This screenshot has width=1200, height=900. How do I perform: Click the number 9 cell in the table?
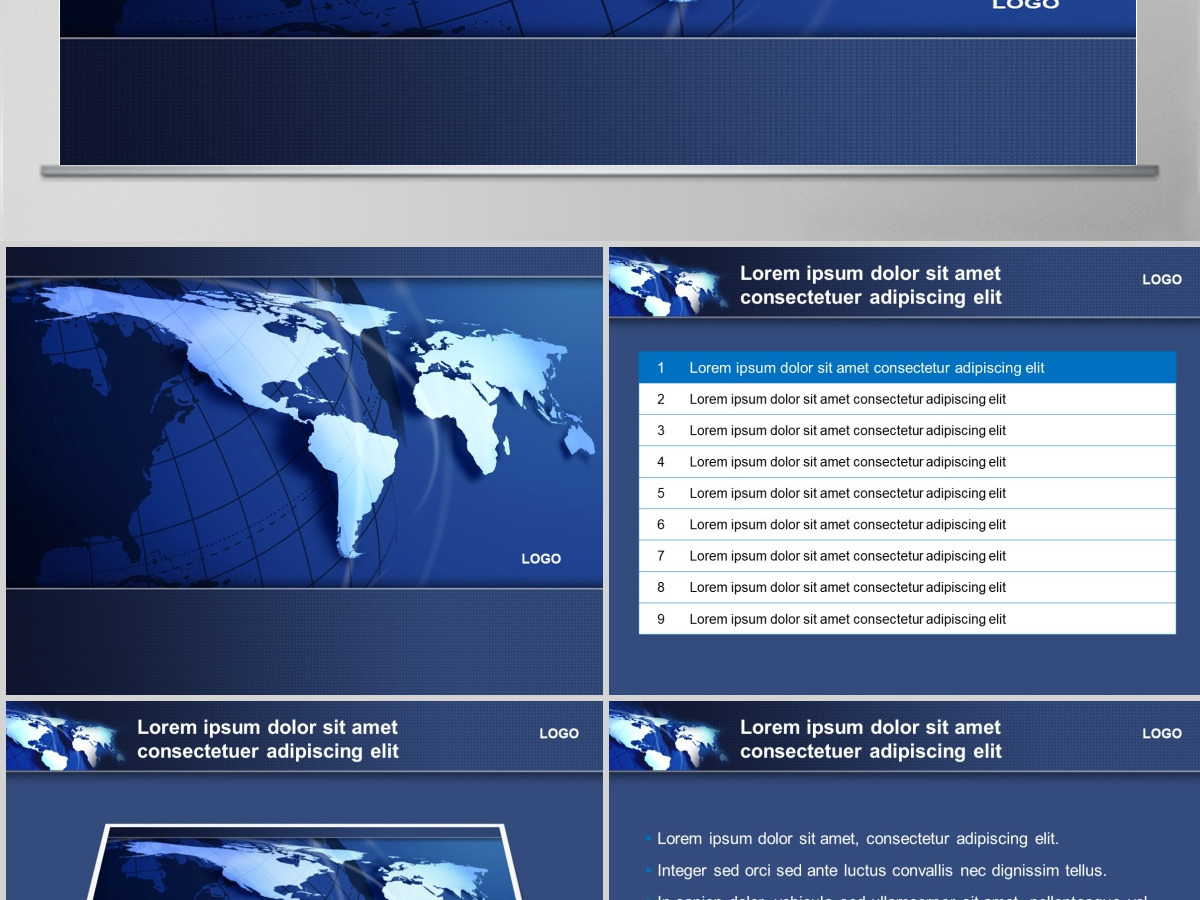660,619
